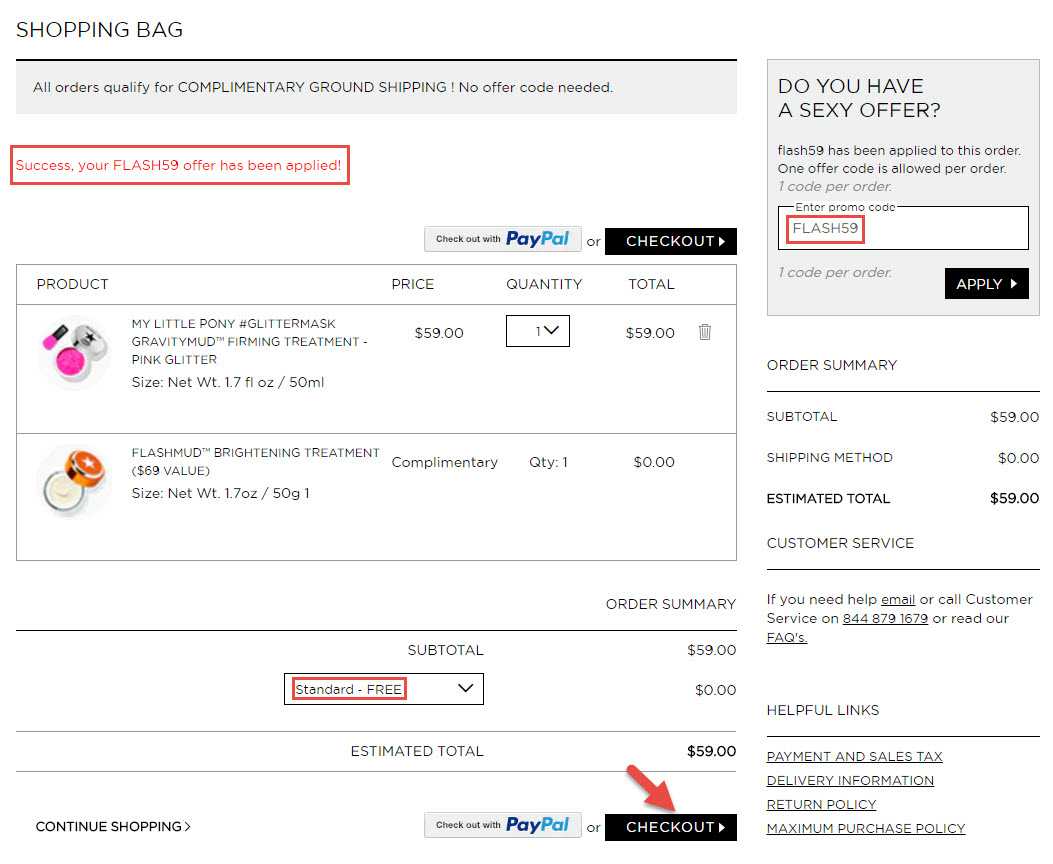
Task: Open MAXIMUM PURCHASE POLICY link
Action: point(866,828)
